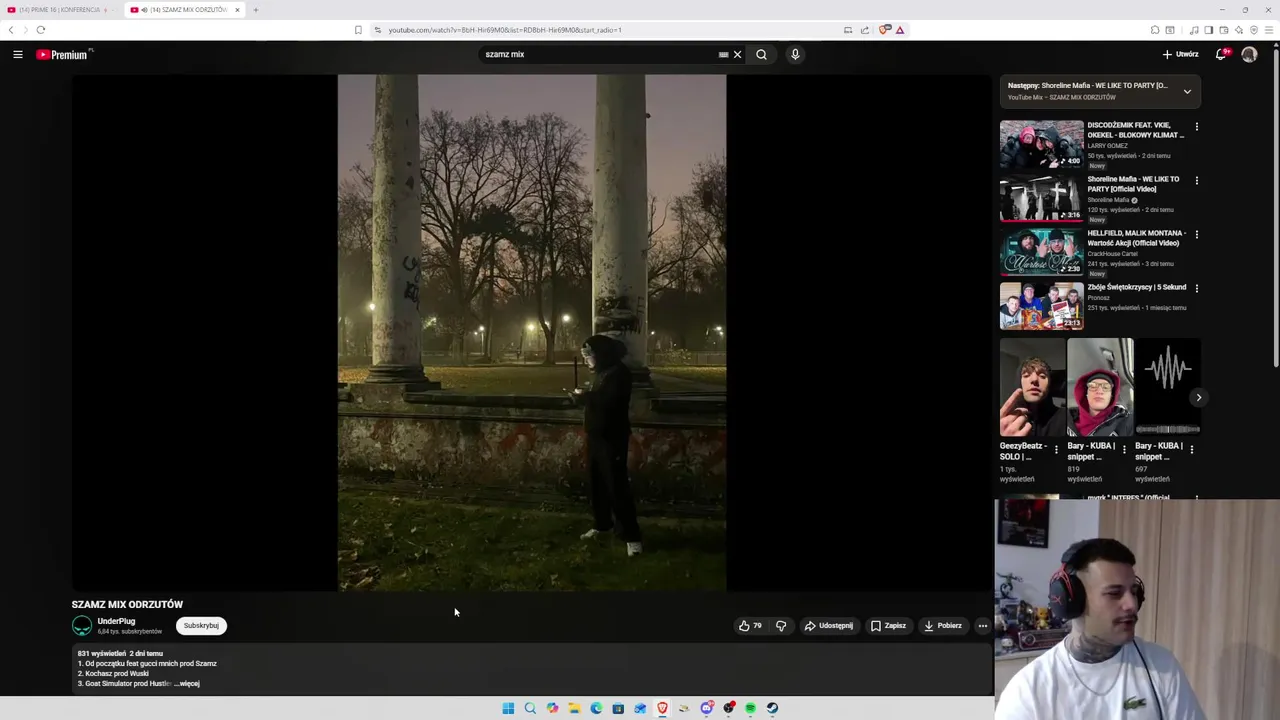Image resolution: width=1280 pixels, height=720 pixels.
Task: Share video via Udostępnij button
Action: coord(829,626)
